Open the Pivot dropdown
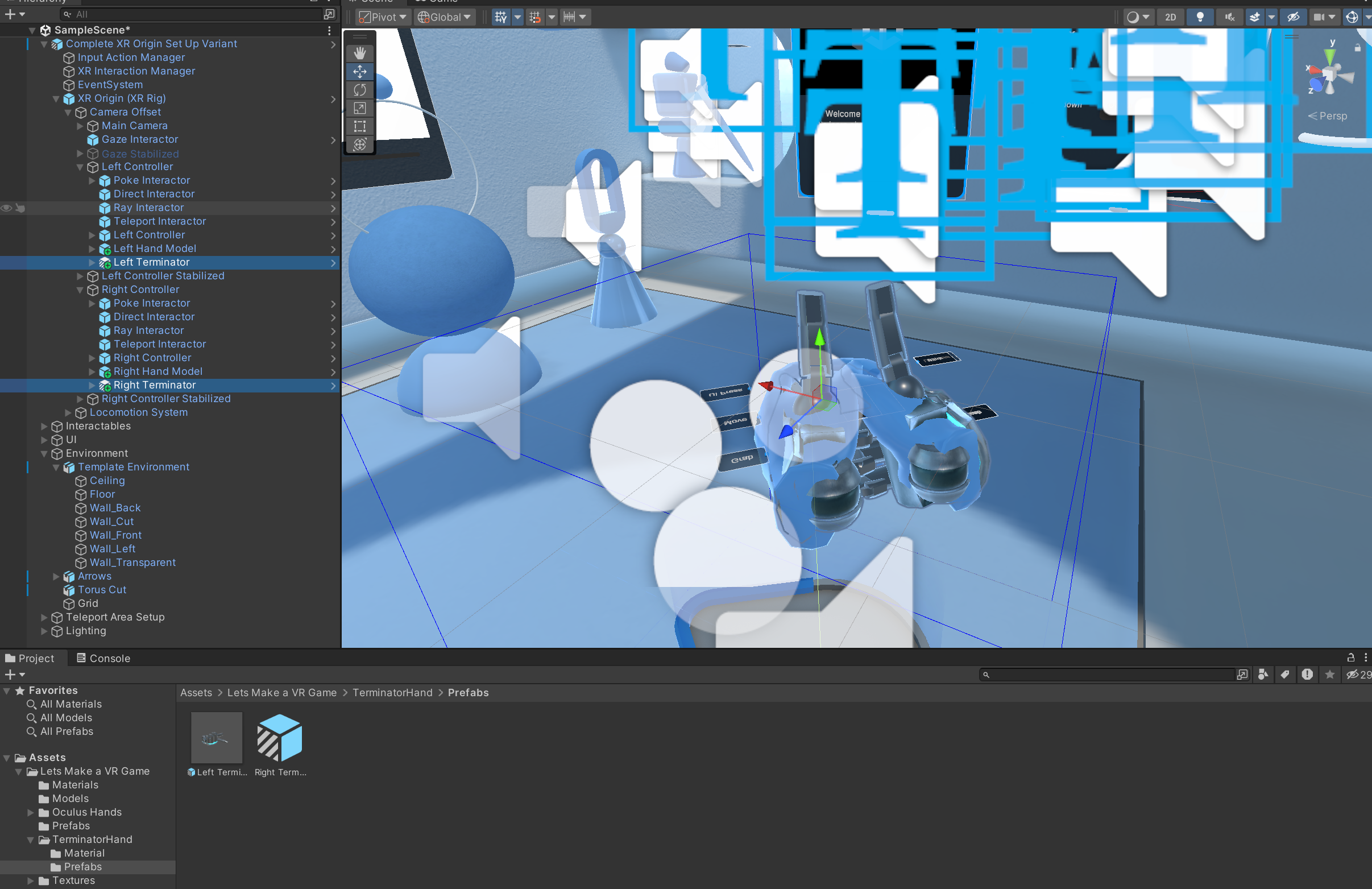Image resolution: width=1372 pixels, height=889 pixels. (x=382, y=16)
